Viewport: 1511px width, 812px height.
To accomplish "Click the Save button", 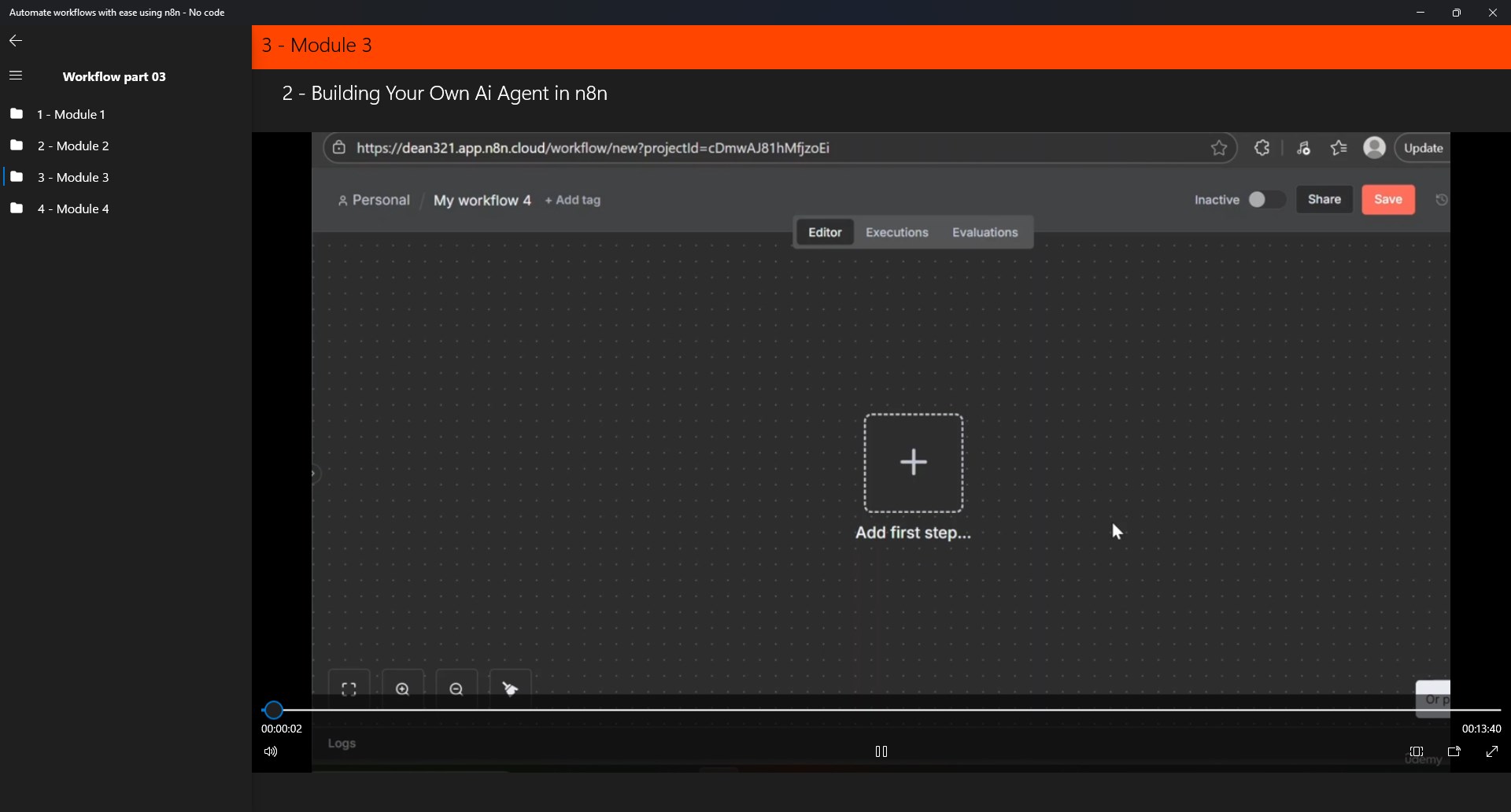I will click(1387, 200).
